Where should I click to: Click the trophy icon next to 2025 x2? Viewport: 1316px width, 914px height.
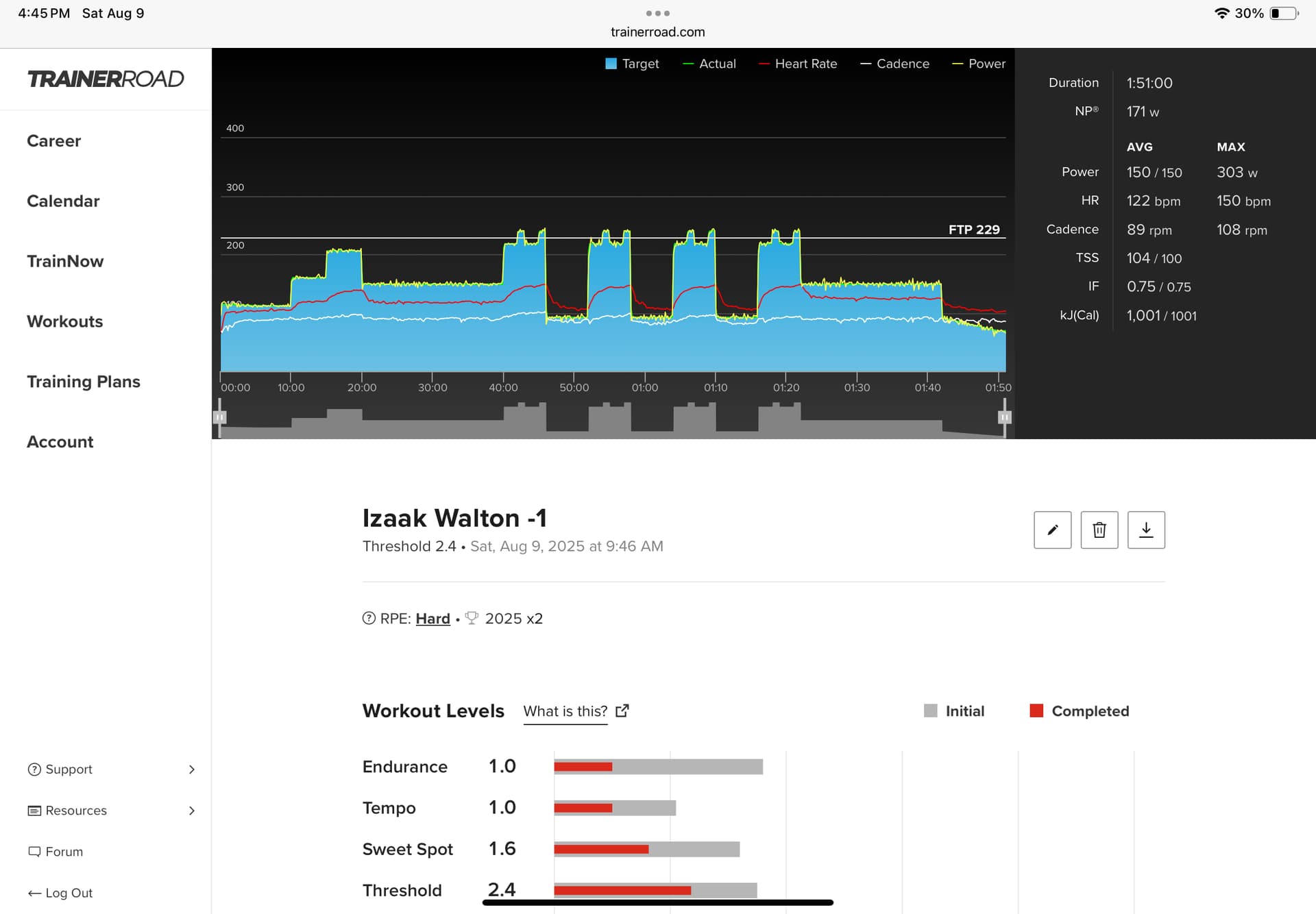tap(472, 618)
